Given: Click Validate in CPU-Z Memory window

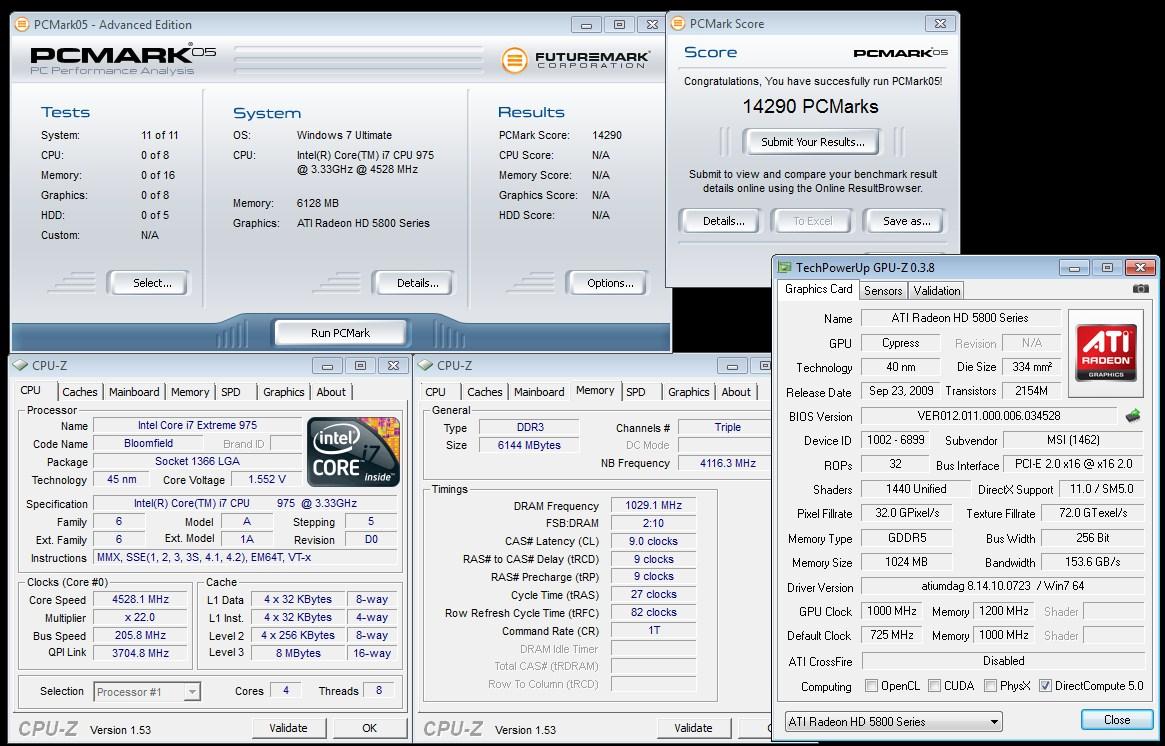Looking at the screenshot, I should tap(693, 728).
